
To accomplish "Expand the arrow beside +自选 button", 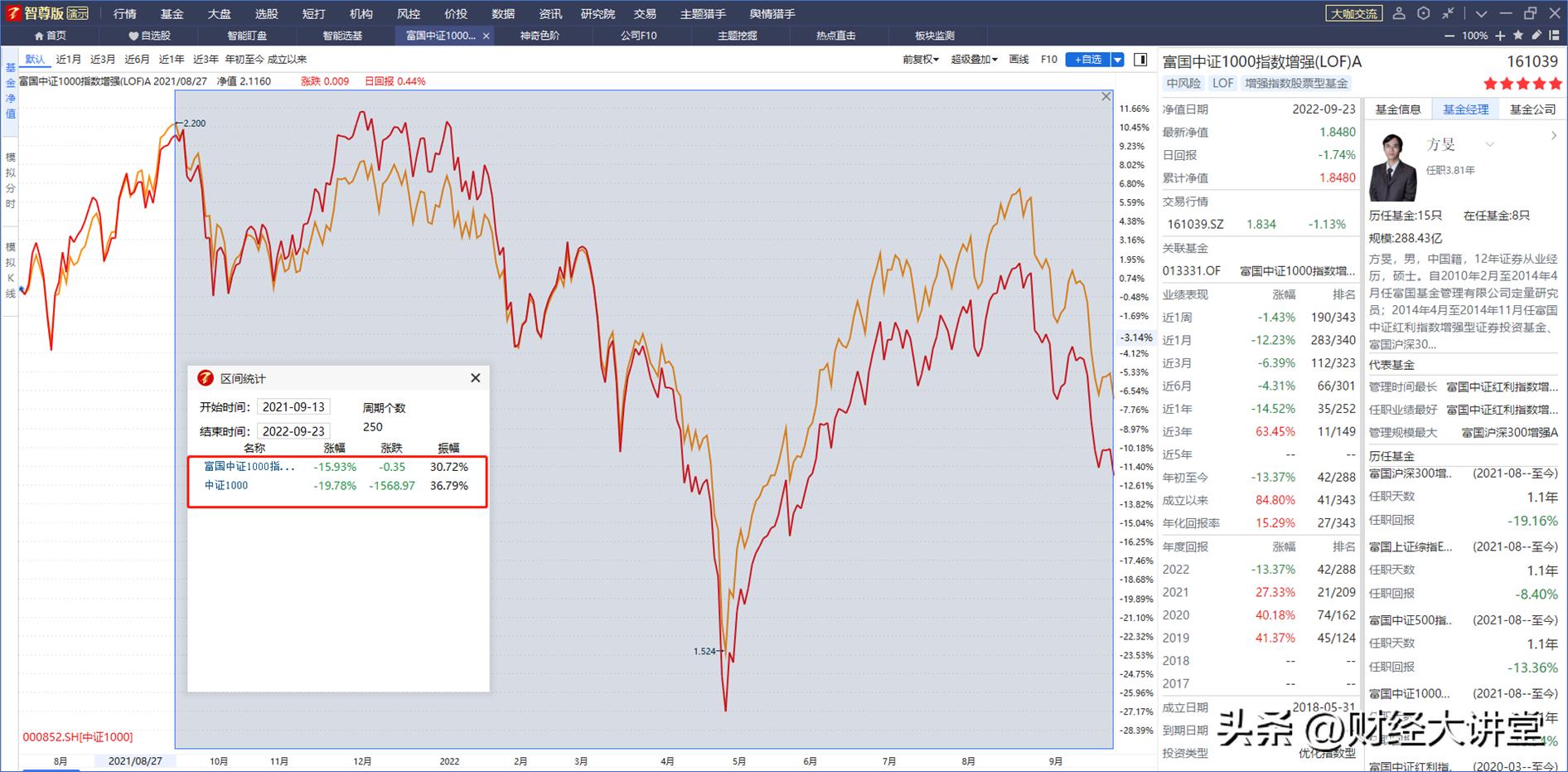I will tap(1117, 59).
